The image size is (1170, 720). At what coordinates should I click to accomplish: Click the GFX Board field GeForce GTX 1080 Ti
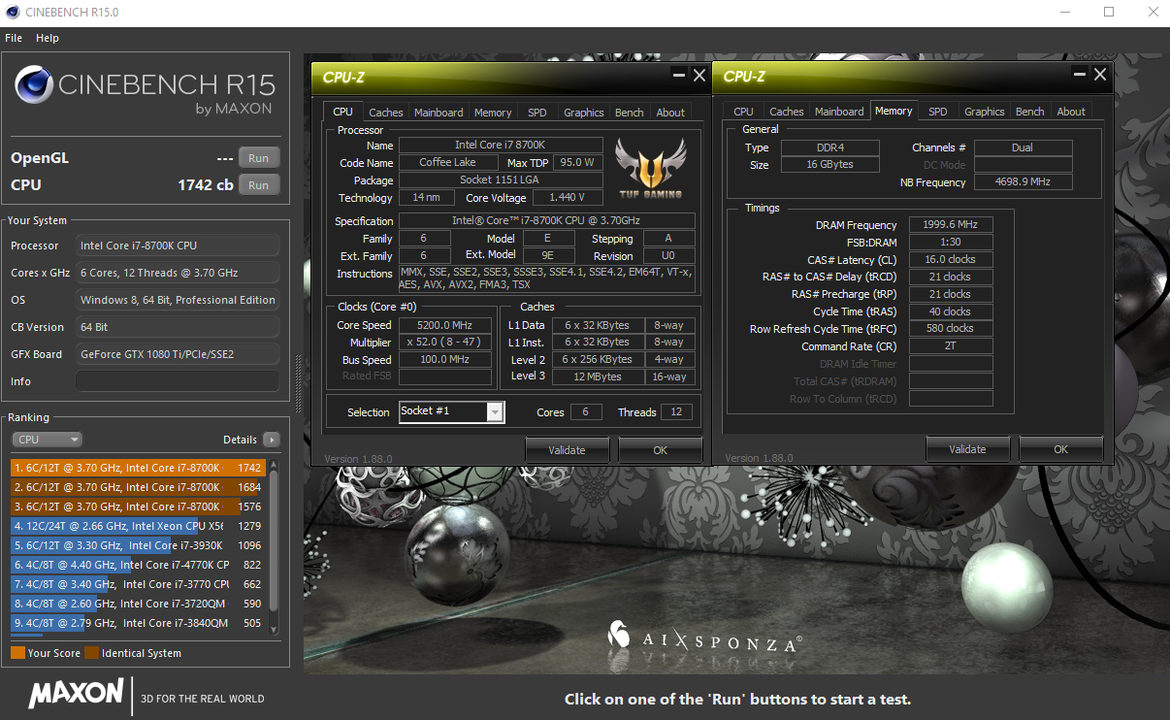(178, 354)
